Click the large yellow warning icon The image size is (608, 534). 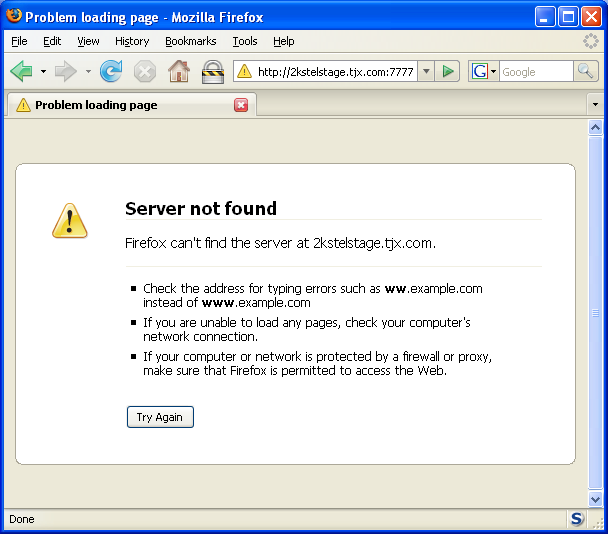(x=70, y=221)
